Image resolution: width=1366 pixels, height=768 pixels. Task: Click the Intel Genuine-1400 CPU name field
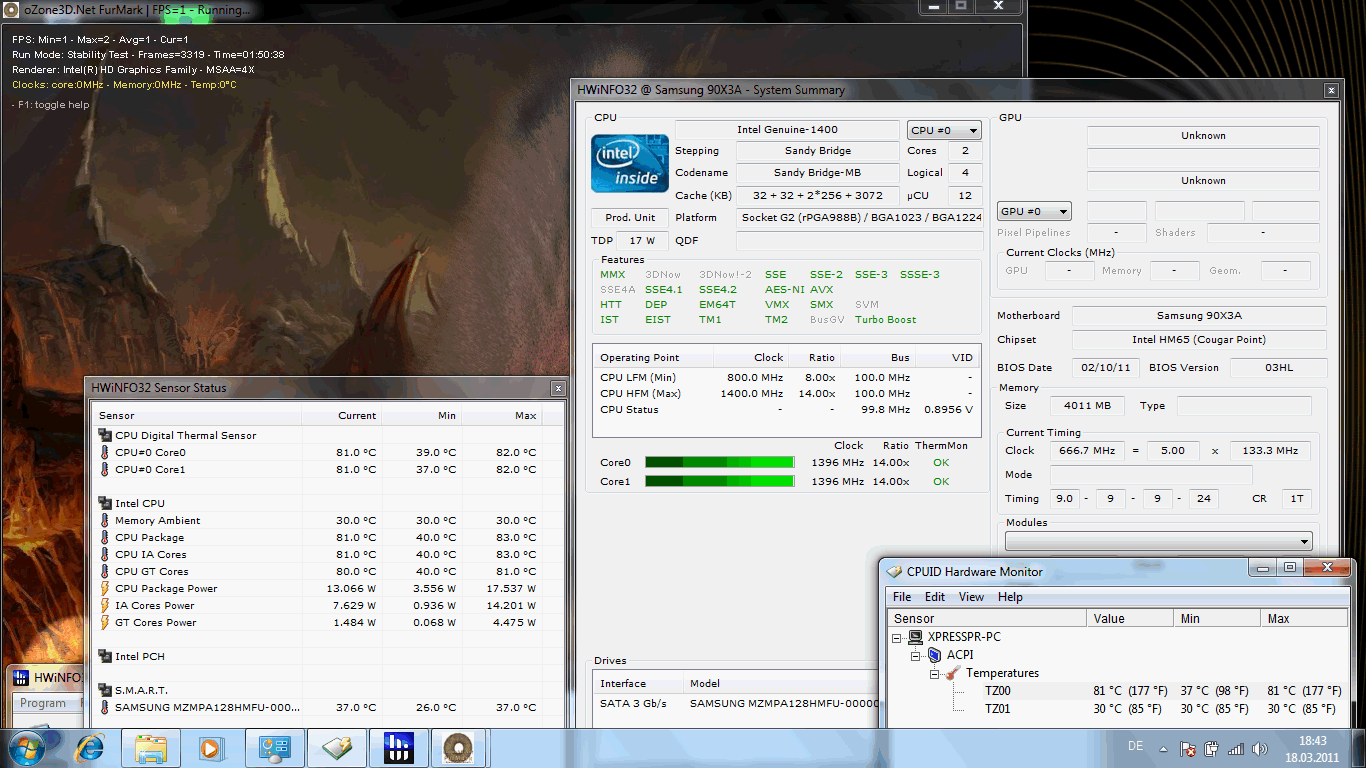(x=788, y=130)
